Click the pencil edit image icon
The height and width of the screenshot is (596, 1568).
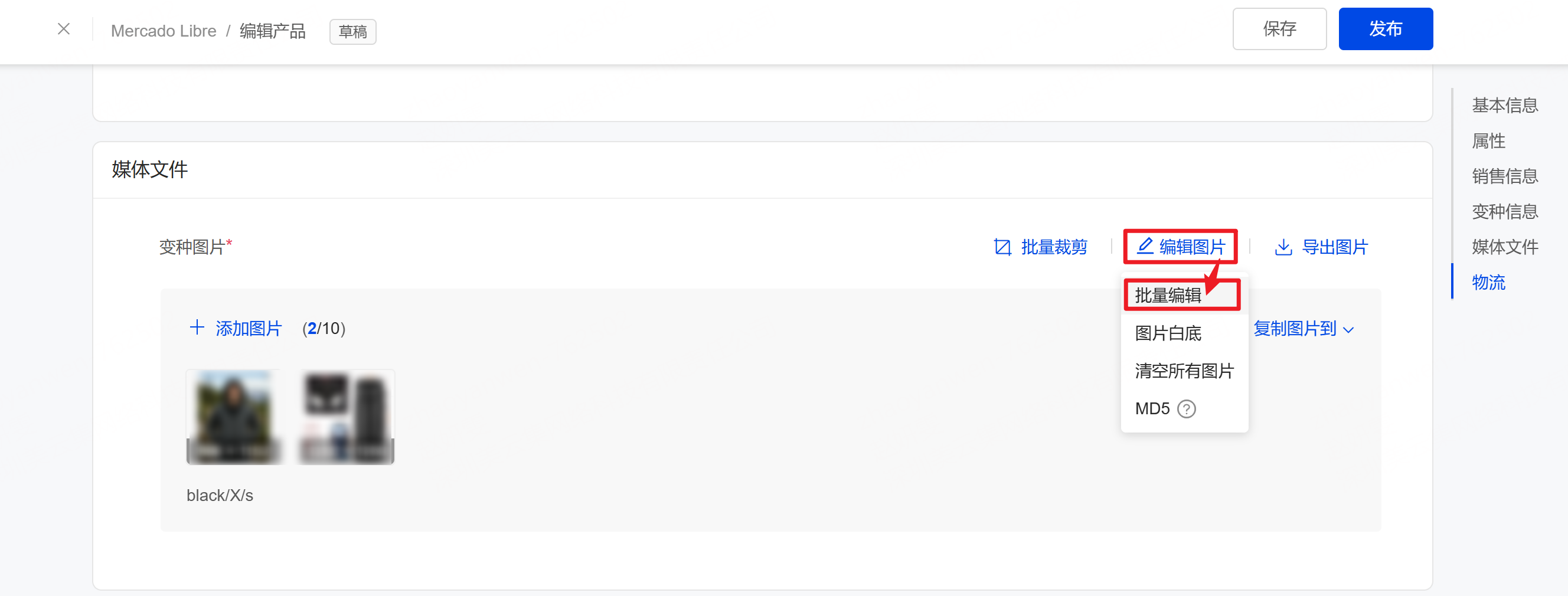pos(1144,245)
